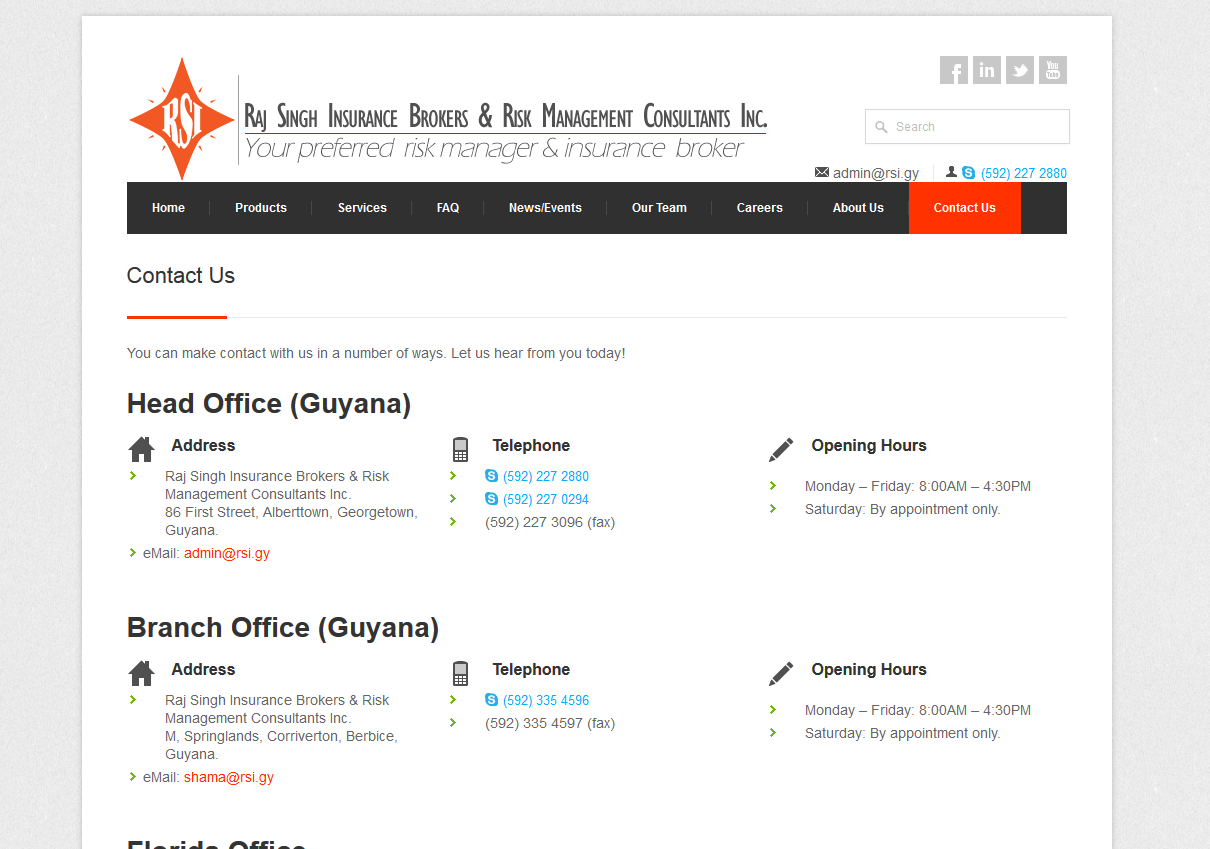The image size is (1210, 849).
Task: Open the About Us page
Action: point(858,208)
